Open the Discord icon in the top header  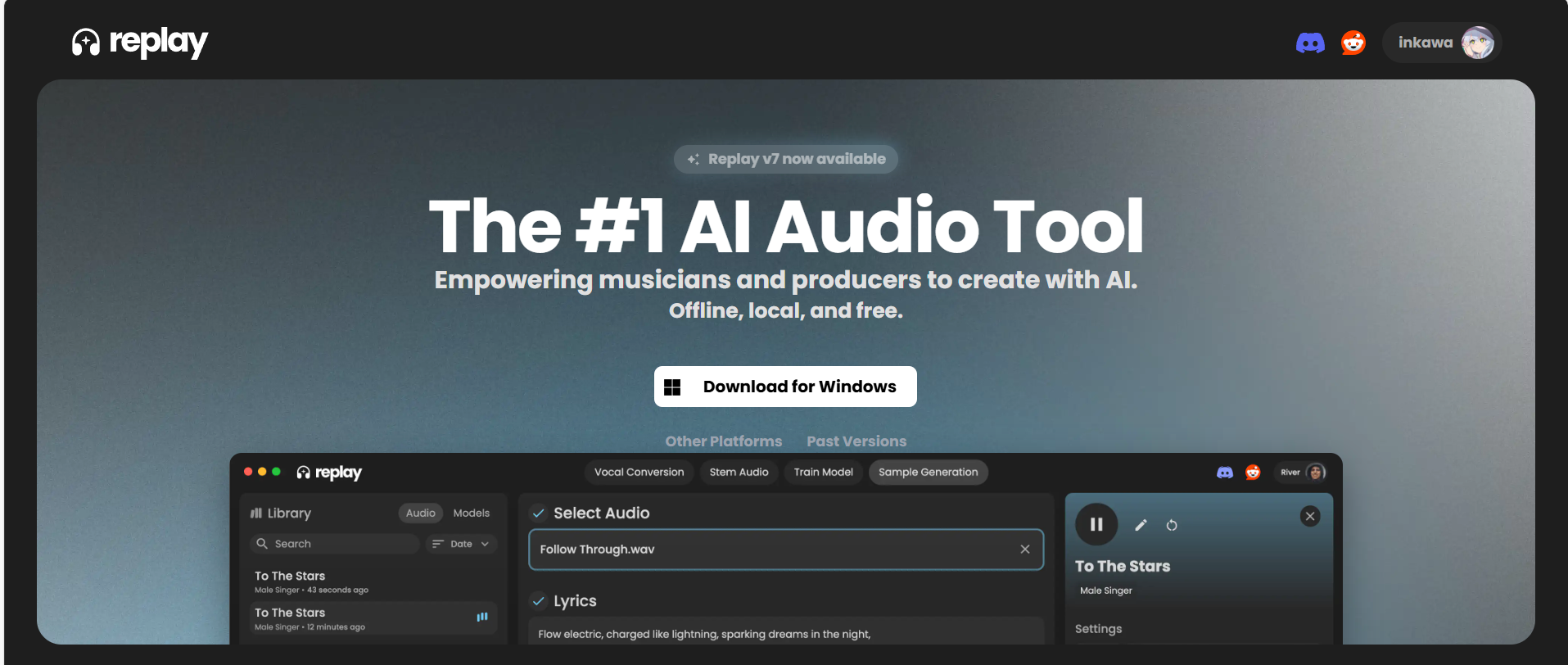pos(1310,43)
